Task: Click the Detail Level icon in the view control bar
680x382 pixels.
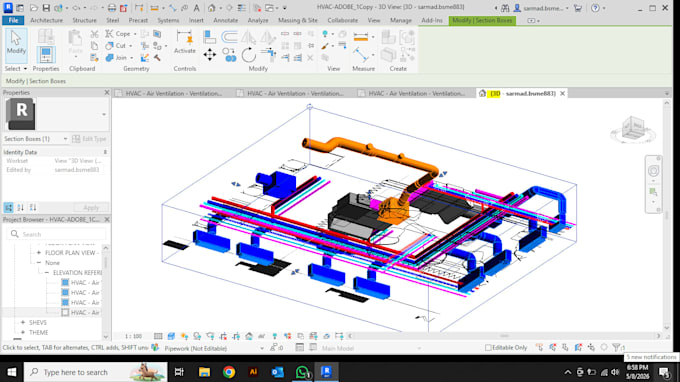Action: click(158, 336)
